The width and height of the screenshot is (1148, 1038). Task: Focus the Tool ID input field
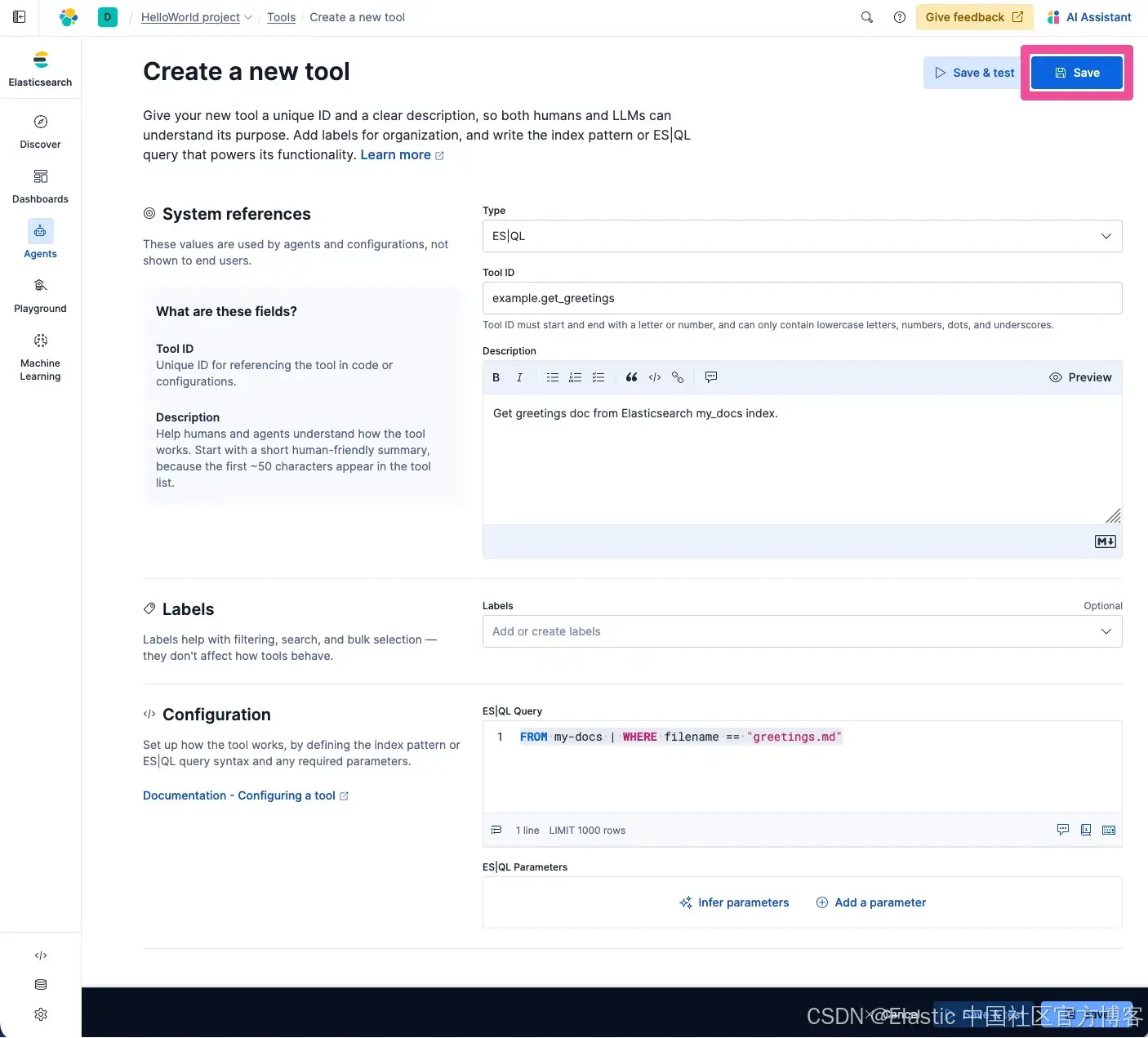(802, 298)
